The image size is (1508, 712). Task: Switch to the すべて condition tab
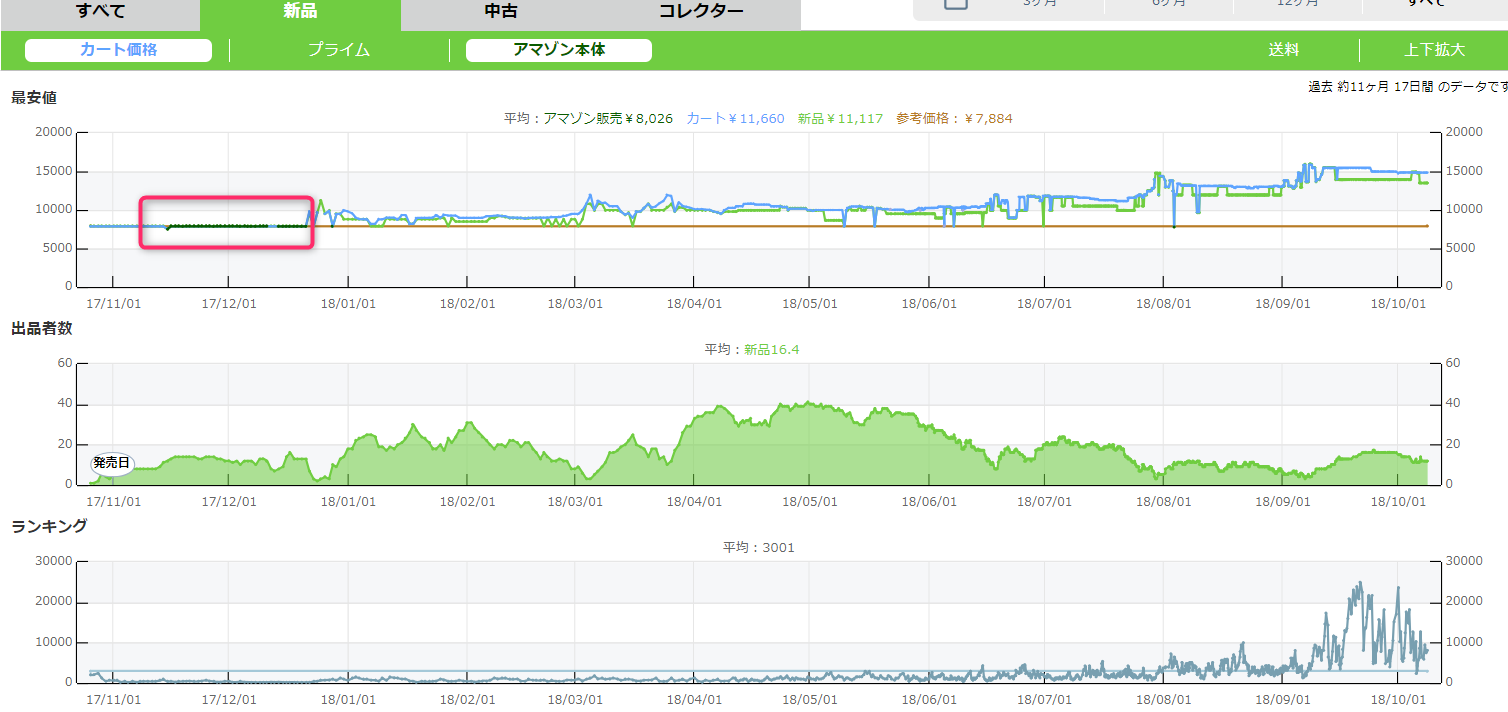click(100, 13)
